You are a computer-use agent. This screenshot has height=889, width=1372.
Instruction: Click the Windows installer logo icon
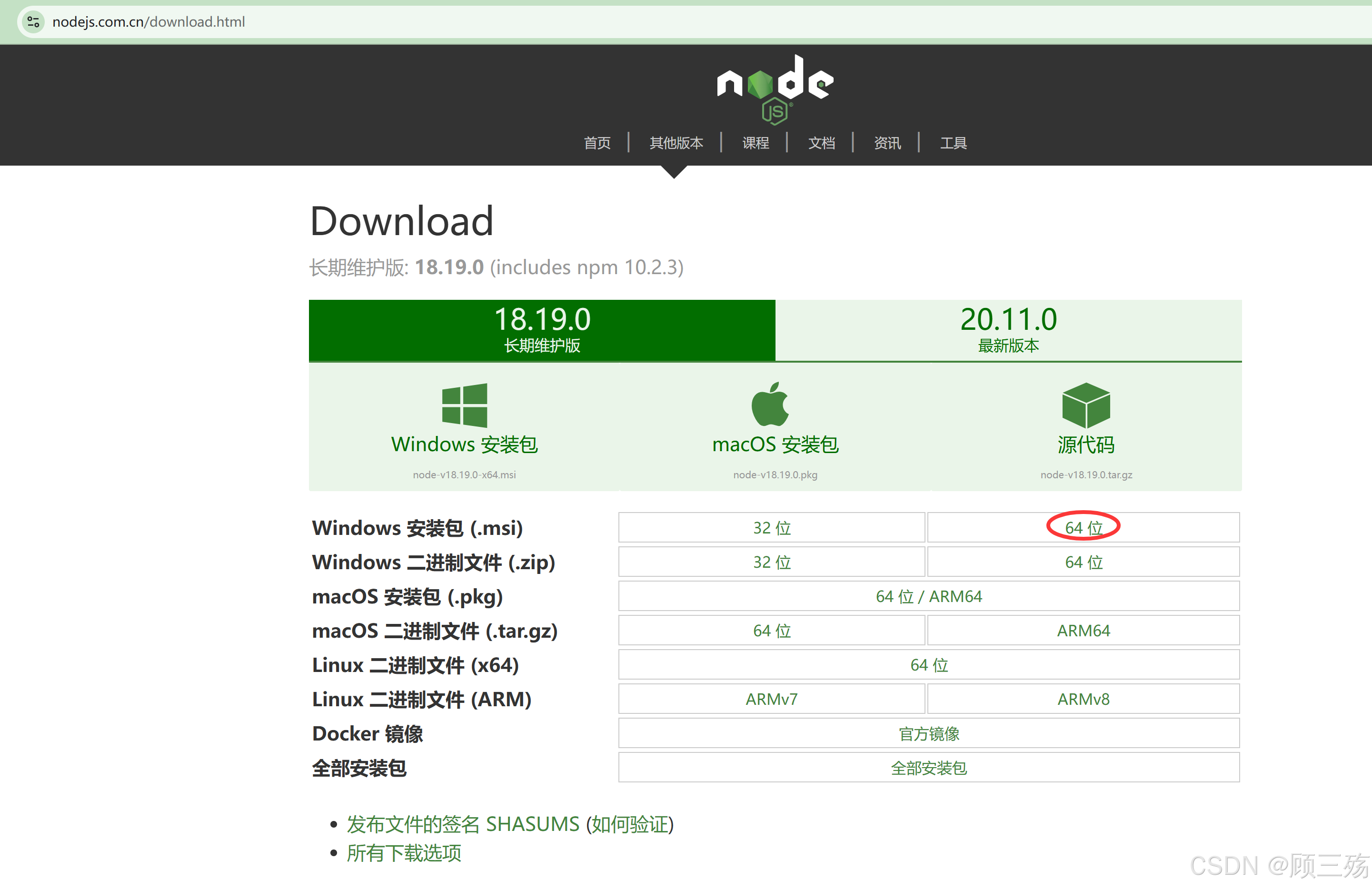[464, 405]
